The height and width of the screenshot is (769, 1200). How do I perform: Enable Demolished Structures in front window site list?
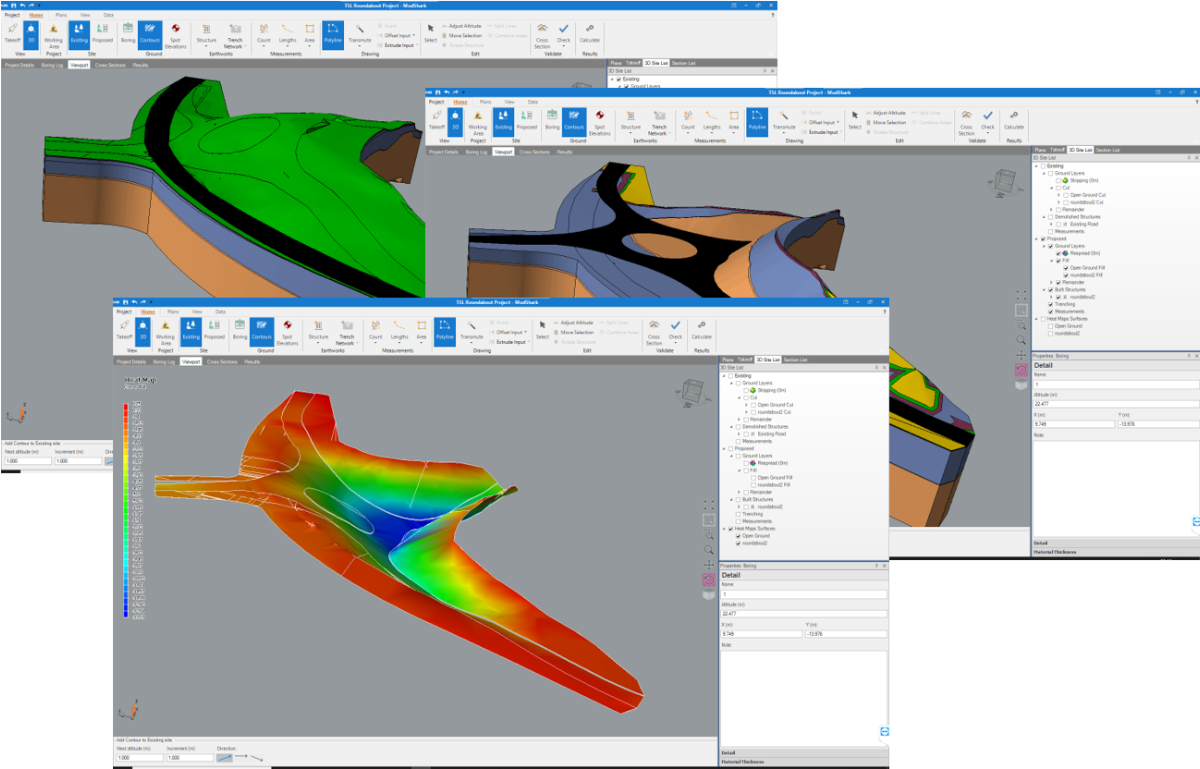pos(738,426)
